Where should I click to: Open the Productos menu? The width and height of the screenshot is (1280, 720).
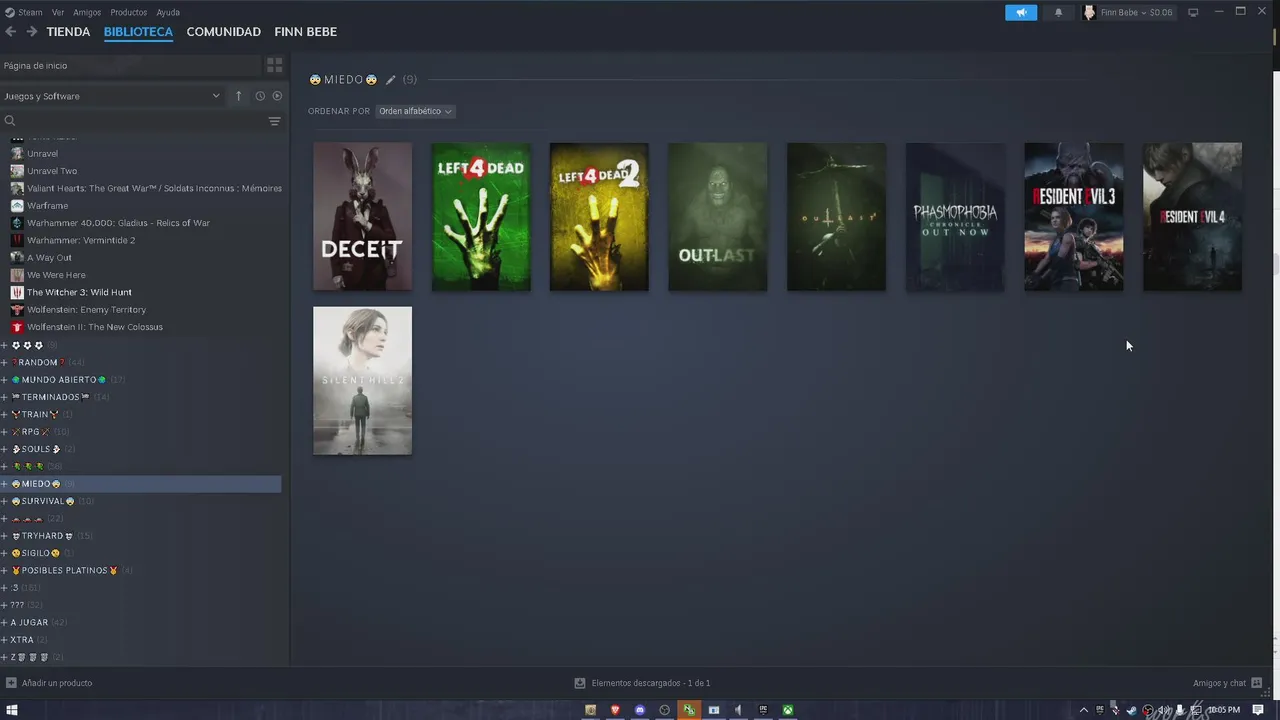(128, 12)
